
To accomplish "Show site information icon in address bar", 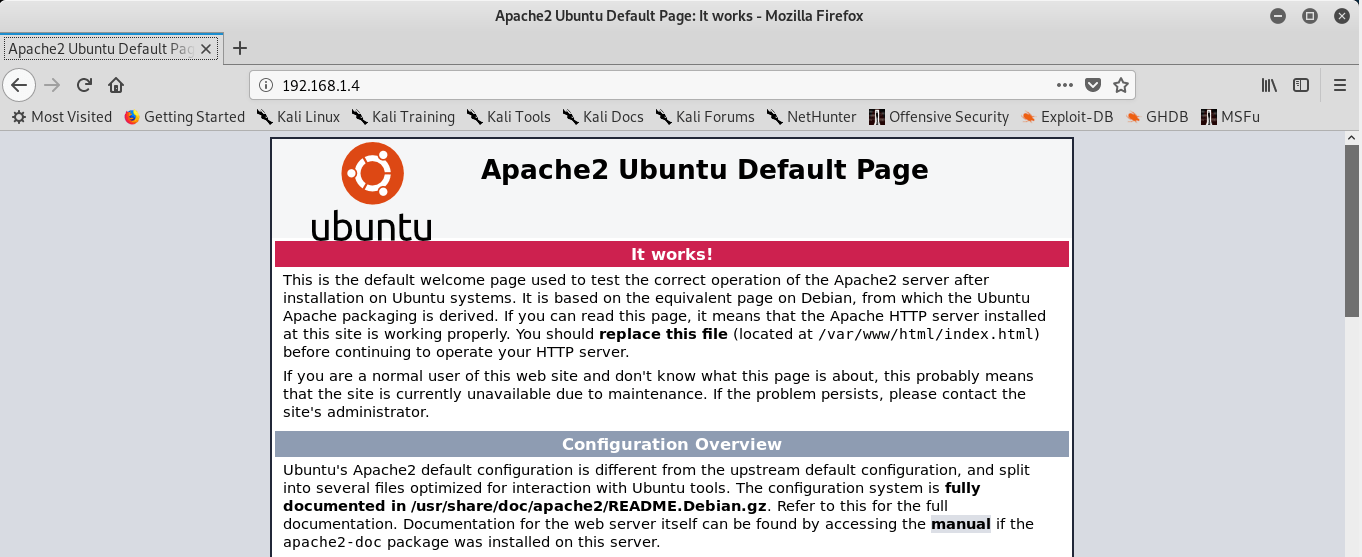I will pos(266,85).
